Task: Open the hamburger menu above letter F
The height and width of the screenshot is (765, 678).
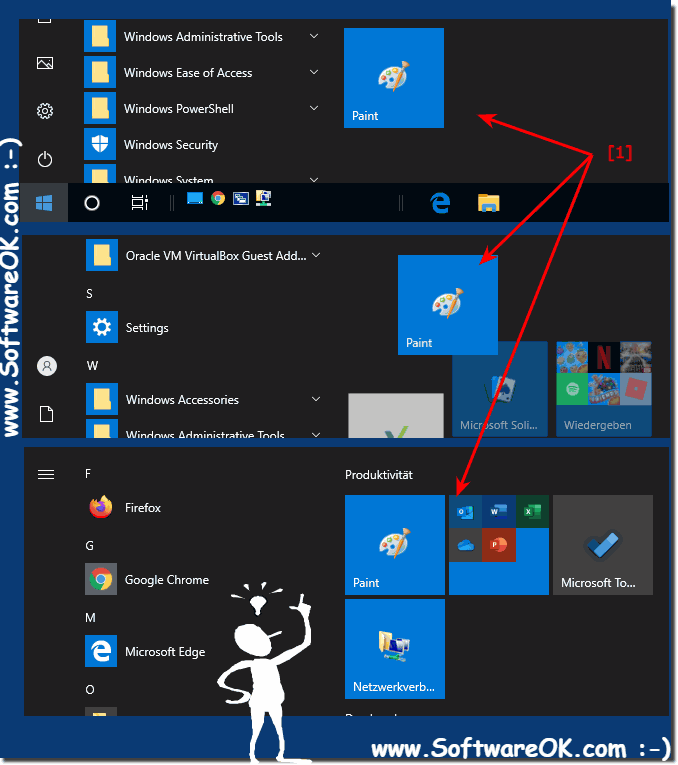Action: point(46,474)
